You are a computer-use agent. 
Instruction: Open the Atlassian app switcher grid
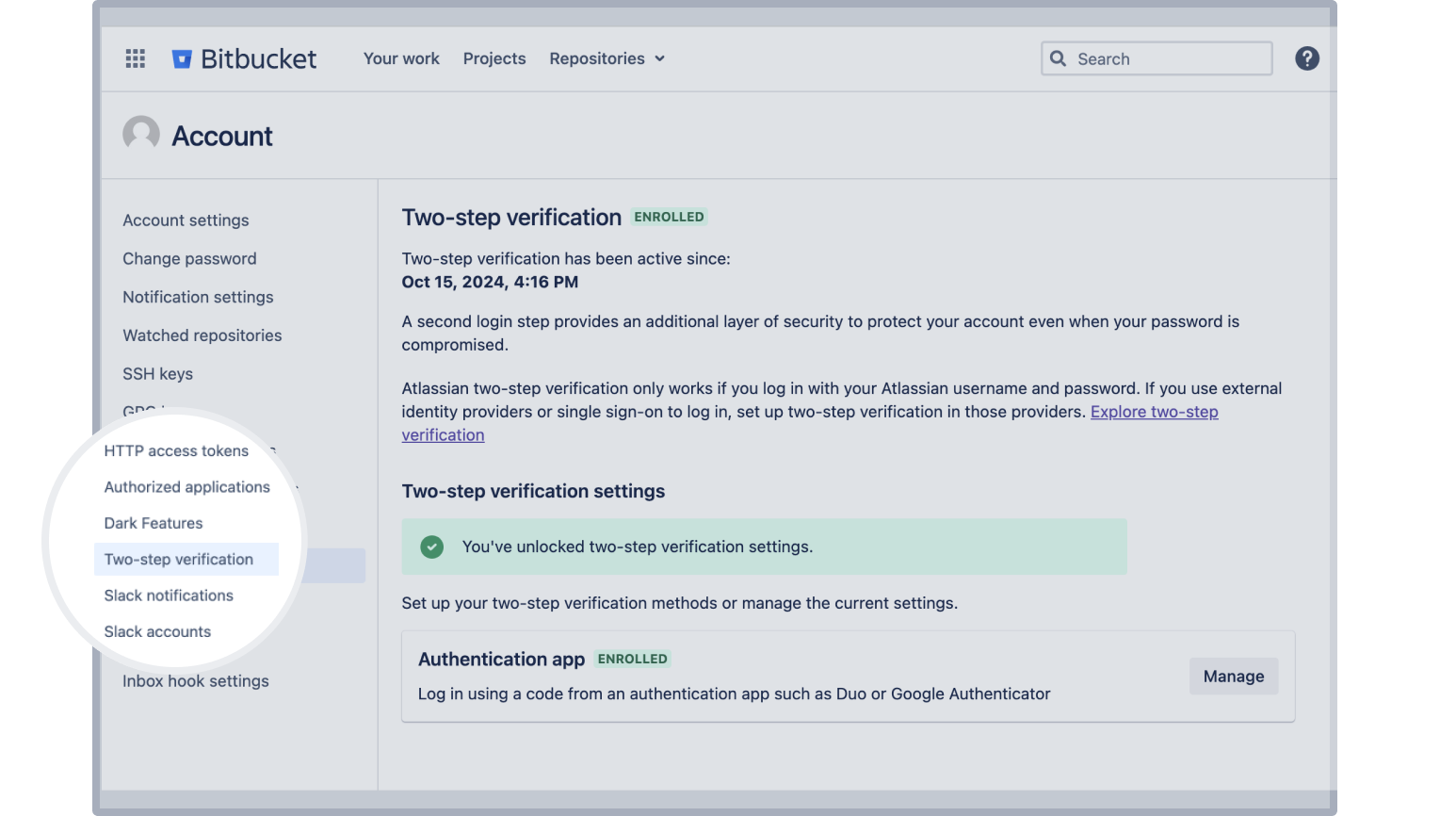click(135, 58)
